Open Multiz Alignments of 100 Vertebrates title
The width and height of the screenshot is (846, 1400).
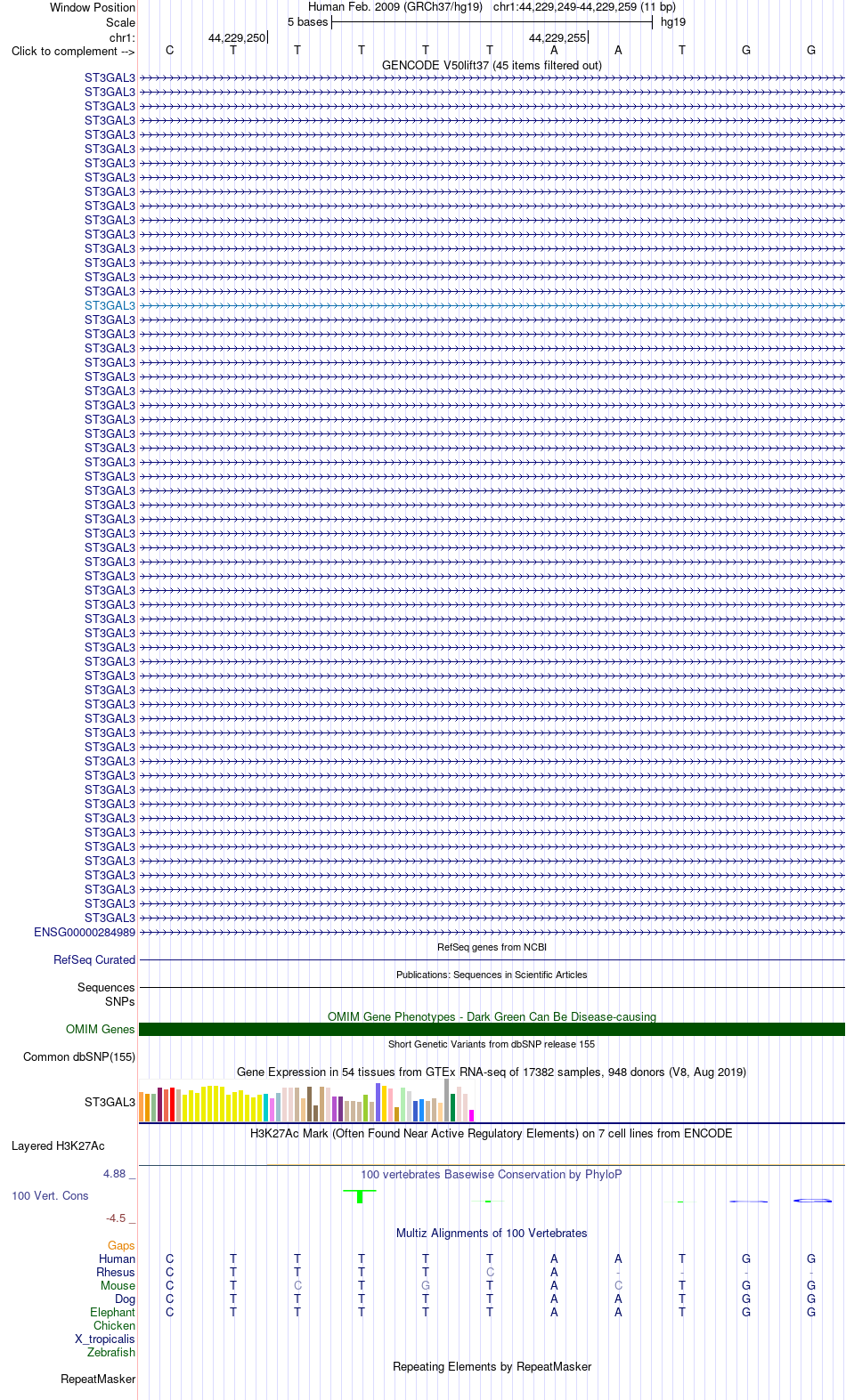click(492, 1233)
